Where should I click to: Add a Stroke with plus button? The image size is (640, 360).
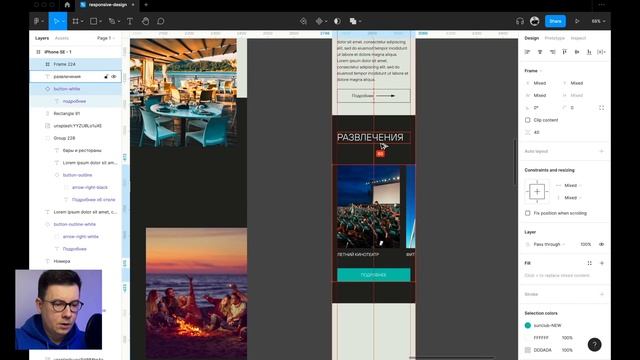[602, 294]
